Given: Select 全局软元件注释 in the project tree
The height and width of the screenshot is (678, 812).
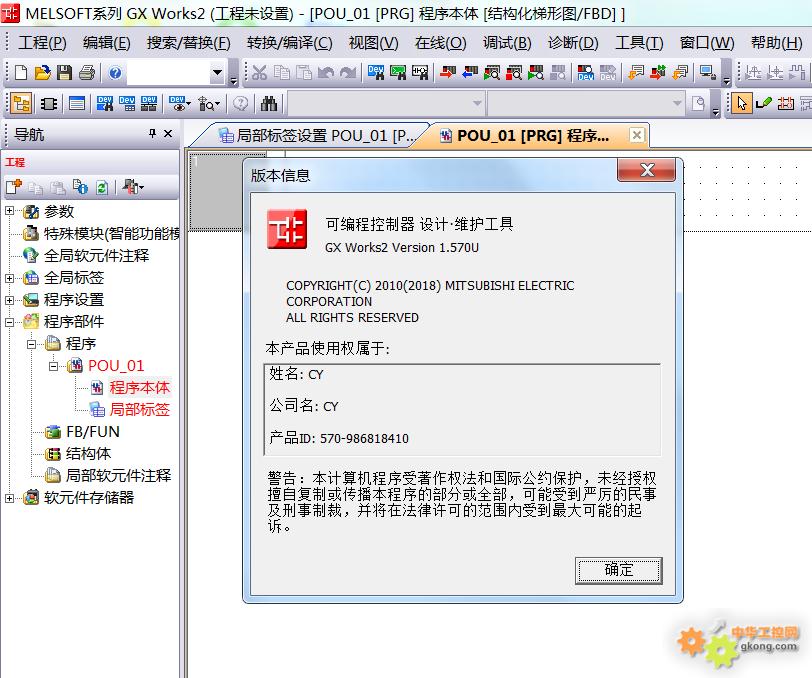Looking at the screenshot, I should pyautogui.click(x=96, y=255).
